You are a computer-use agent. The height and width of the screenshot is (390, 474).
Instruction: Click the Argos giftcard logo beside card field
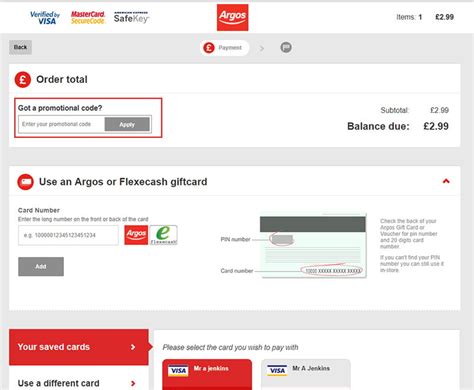point(136,235)
